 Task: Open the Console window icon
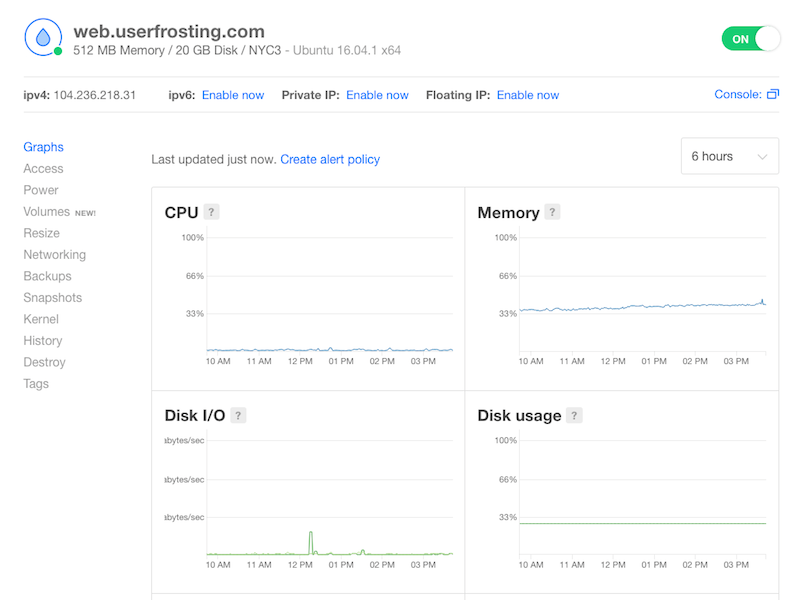click(x=772, y=95)
